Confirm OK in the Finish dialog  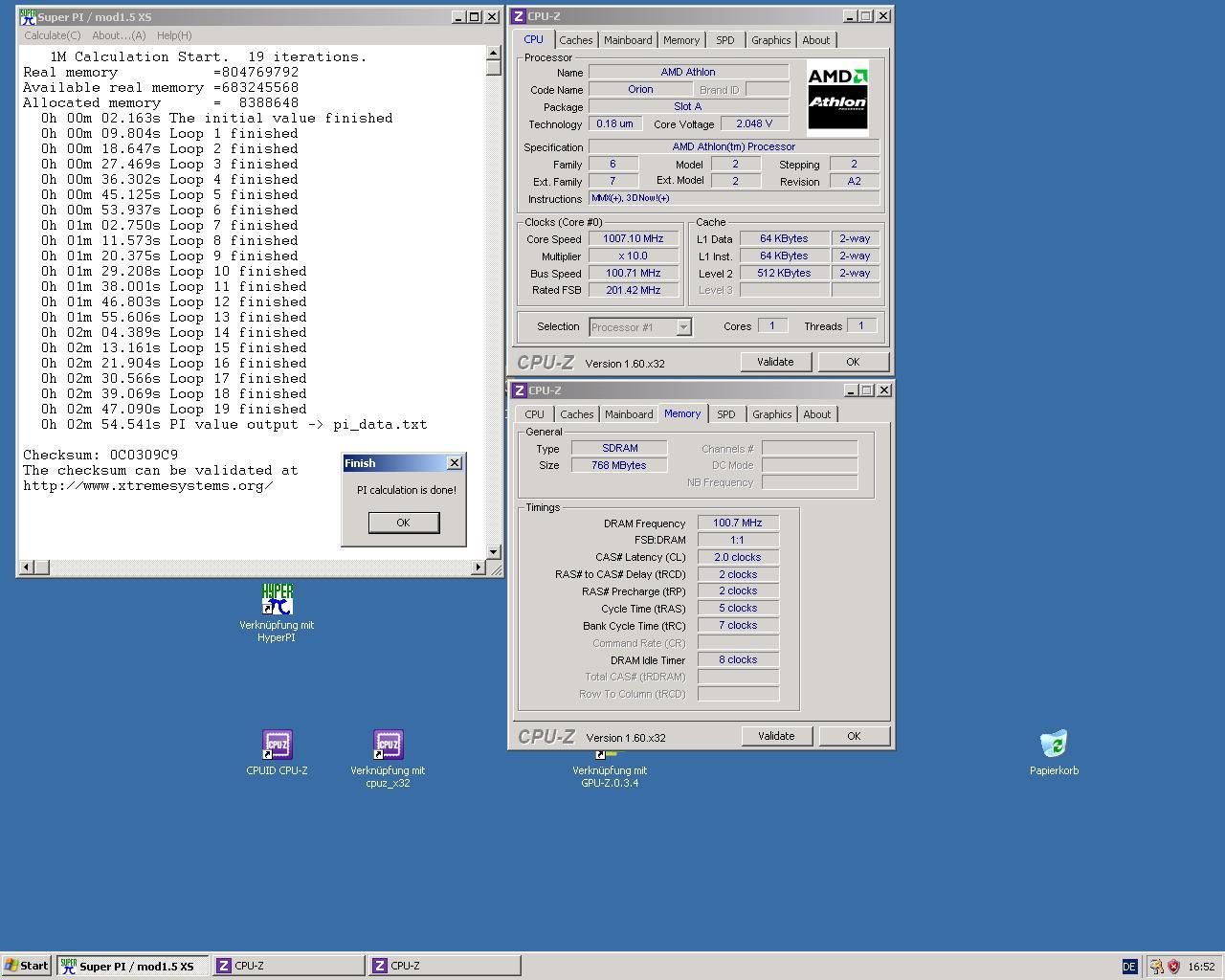[x=403, y=523]
